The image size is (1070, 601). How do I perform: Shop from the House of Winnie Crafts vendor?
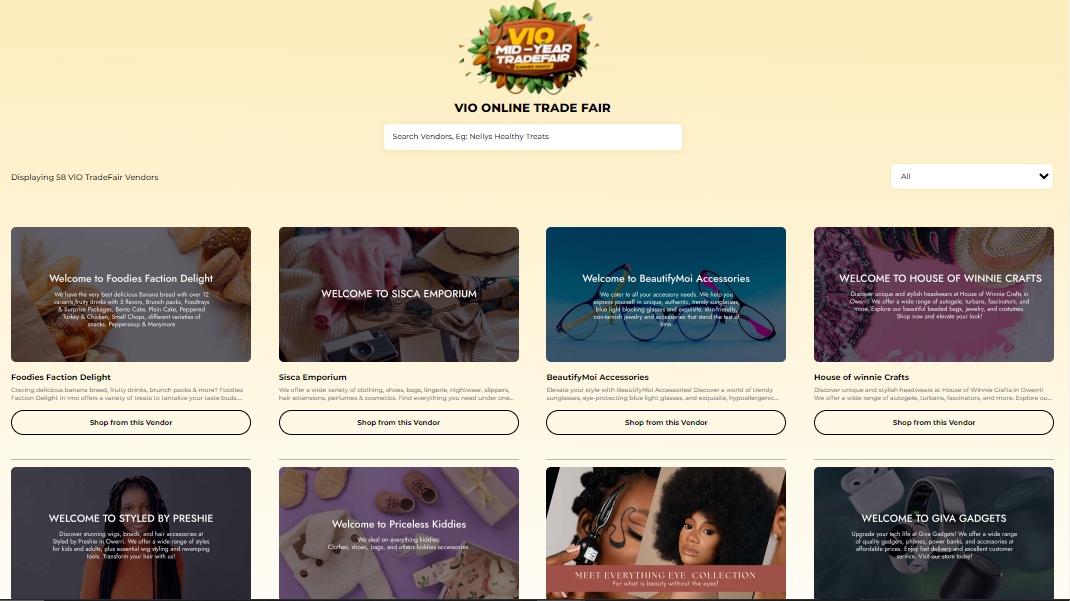(x=934, y=422)
